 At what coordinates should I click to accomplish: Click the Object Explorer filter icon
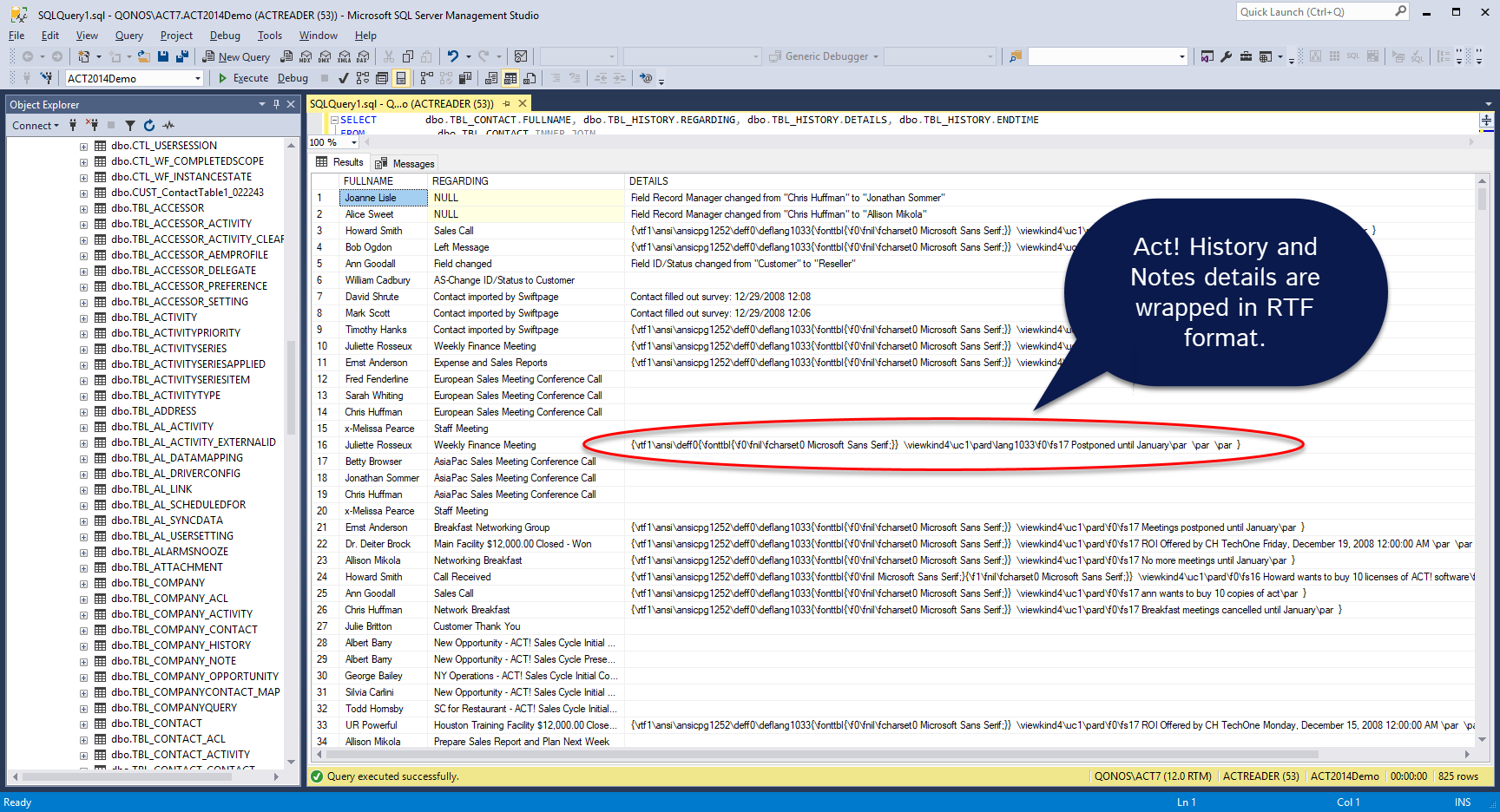click(x=130, y=126)
